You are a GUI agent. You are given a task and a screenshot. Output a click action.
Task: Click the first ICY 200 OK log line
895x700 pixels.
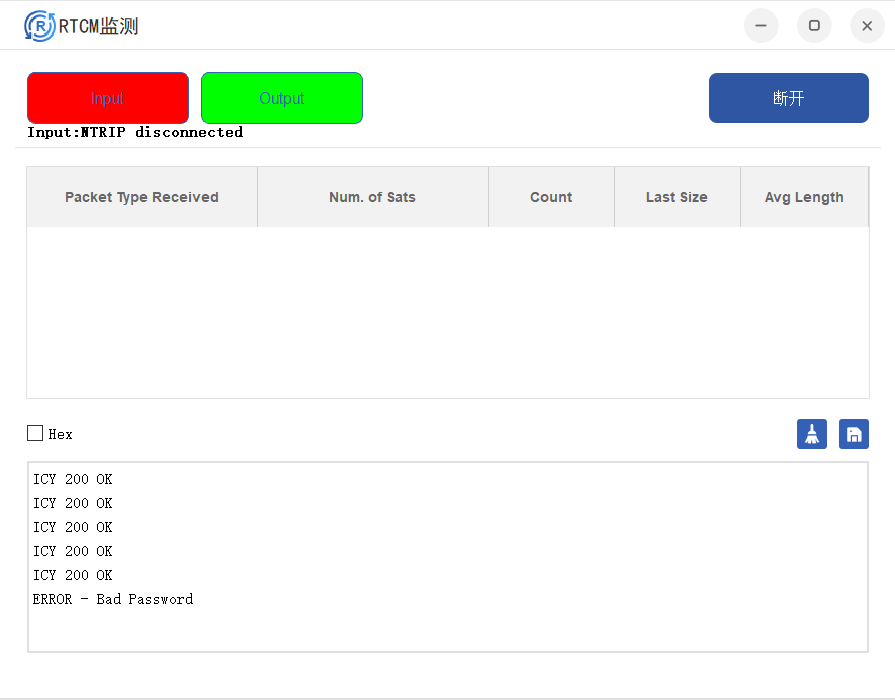coord(73,479)
